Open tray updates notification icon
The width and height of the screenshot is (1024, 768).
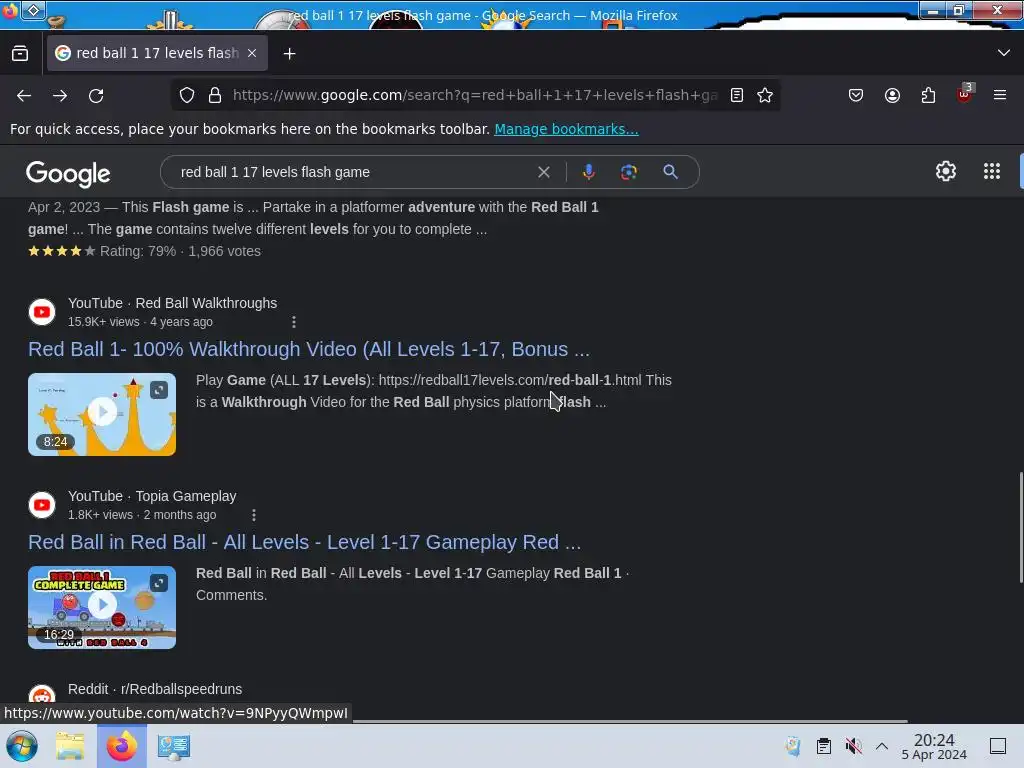[x=793, y=746]
